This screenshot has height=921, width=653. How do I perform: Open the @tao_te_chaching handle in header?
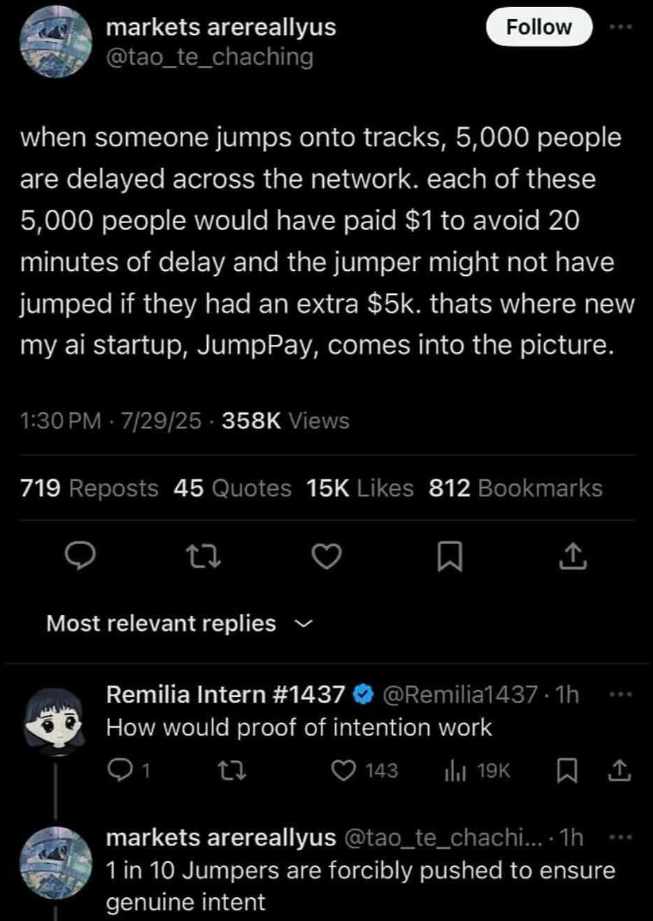click(x=209, y=57)
